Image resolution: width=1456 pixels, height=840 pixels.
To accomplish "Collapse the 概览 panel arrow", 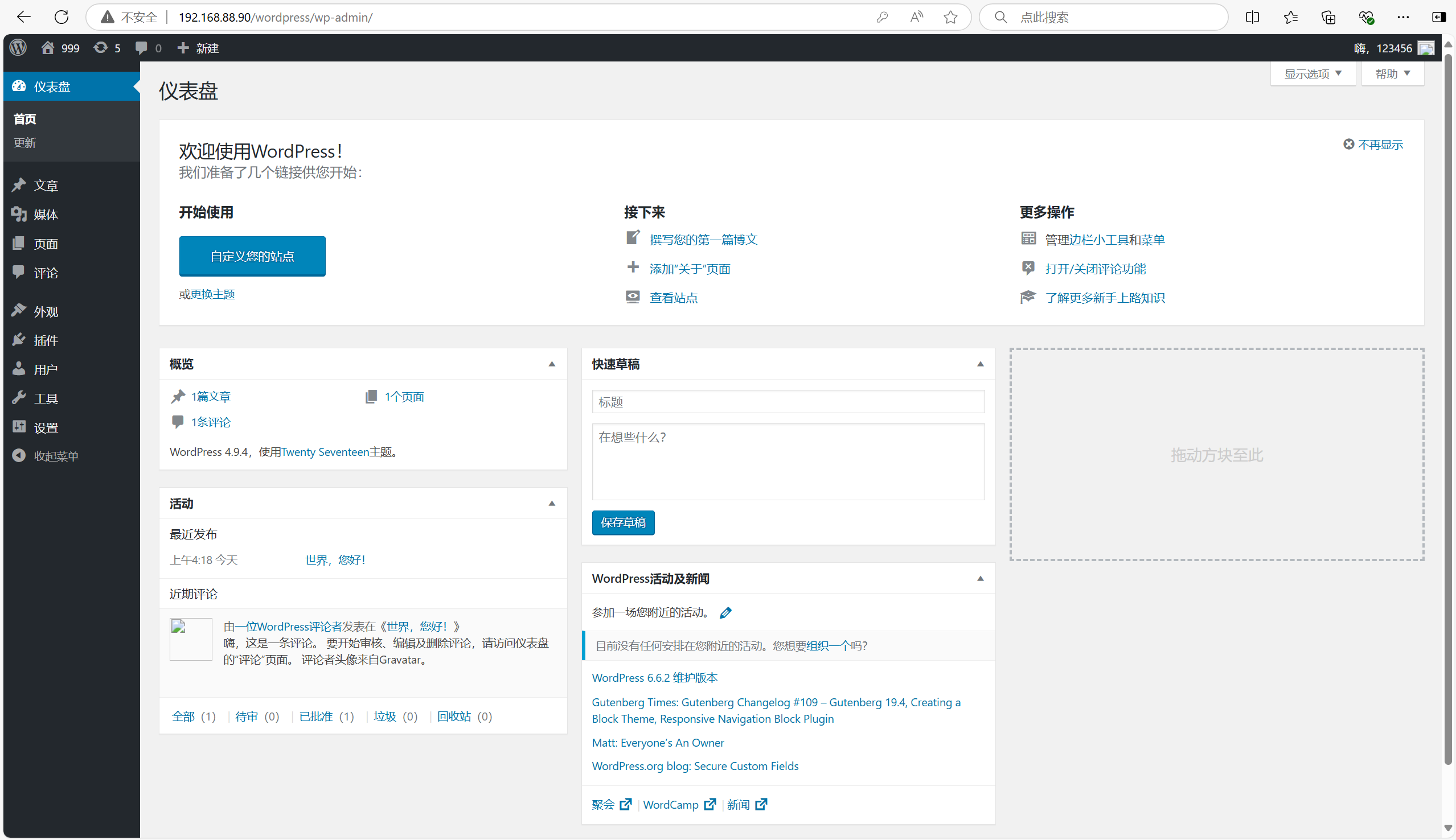I will coord(552,364).
